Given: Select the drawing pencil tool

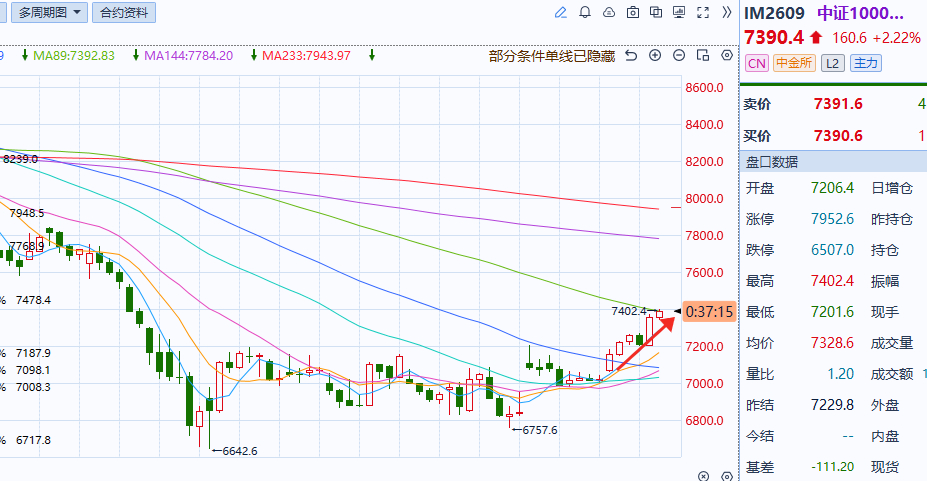Looking at the screenshot, I should (560, 12).
